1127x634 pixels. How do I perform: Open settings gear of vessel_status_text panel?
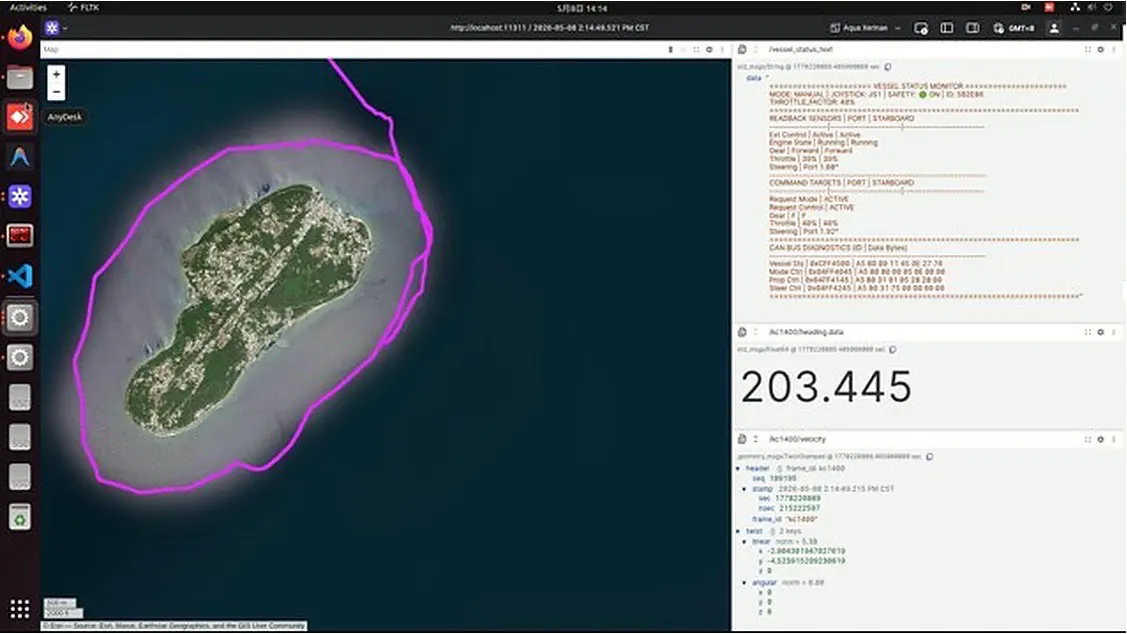click(x=1100, y=50)
